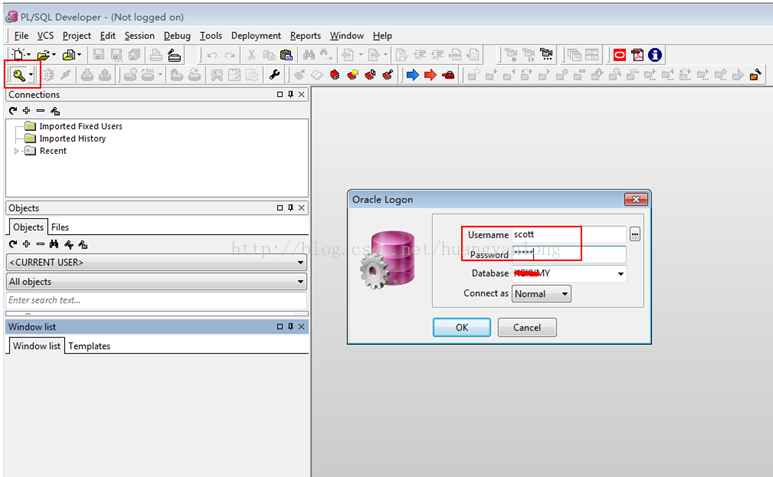The width and height of the screenshot is (773, 477).
Task: Click the Objects panel binoculars find icon
Action: click(54, 244)
